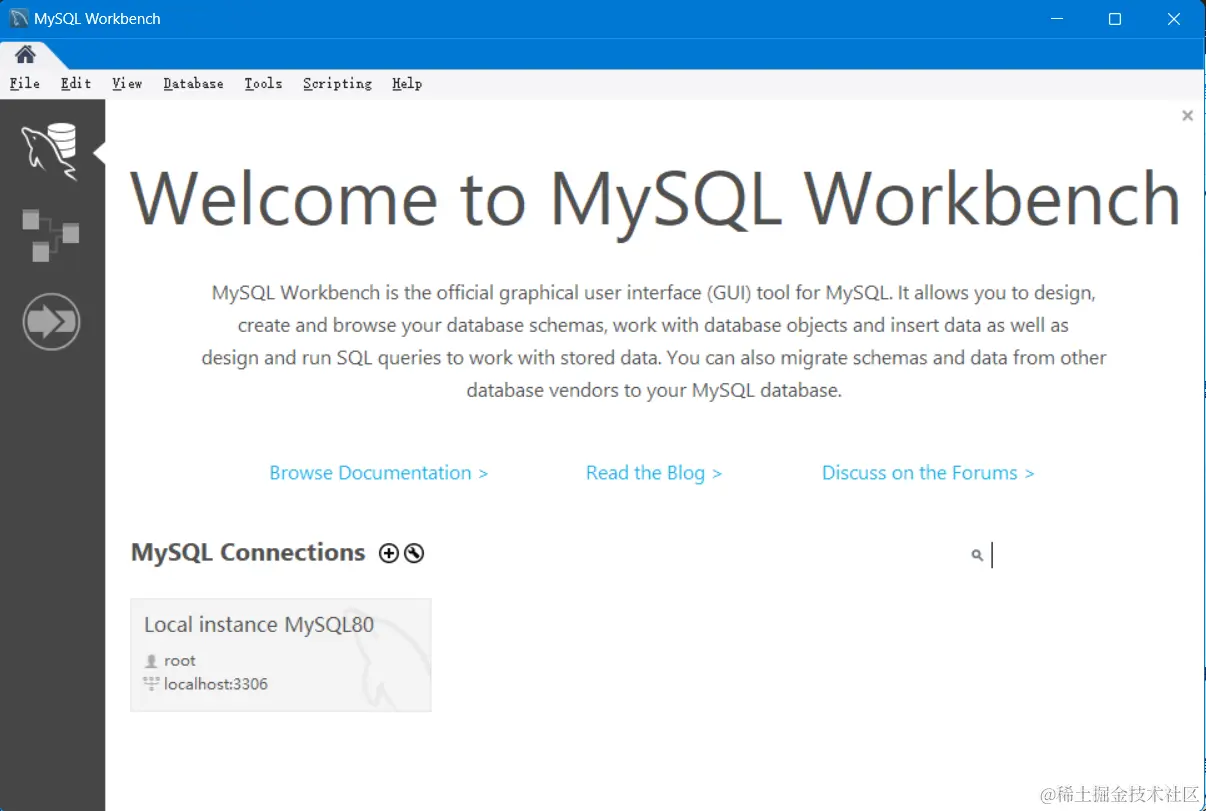Open Read the Blog link

[x=654, y=473]
